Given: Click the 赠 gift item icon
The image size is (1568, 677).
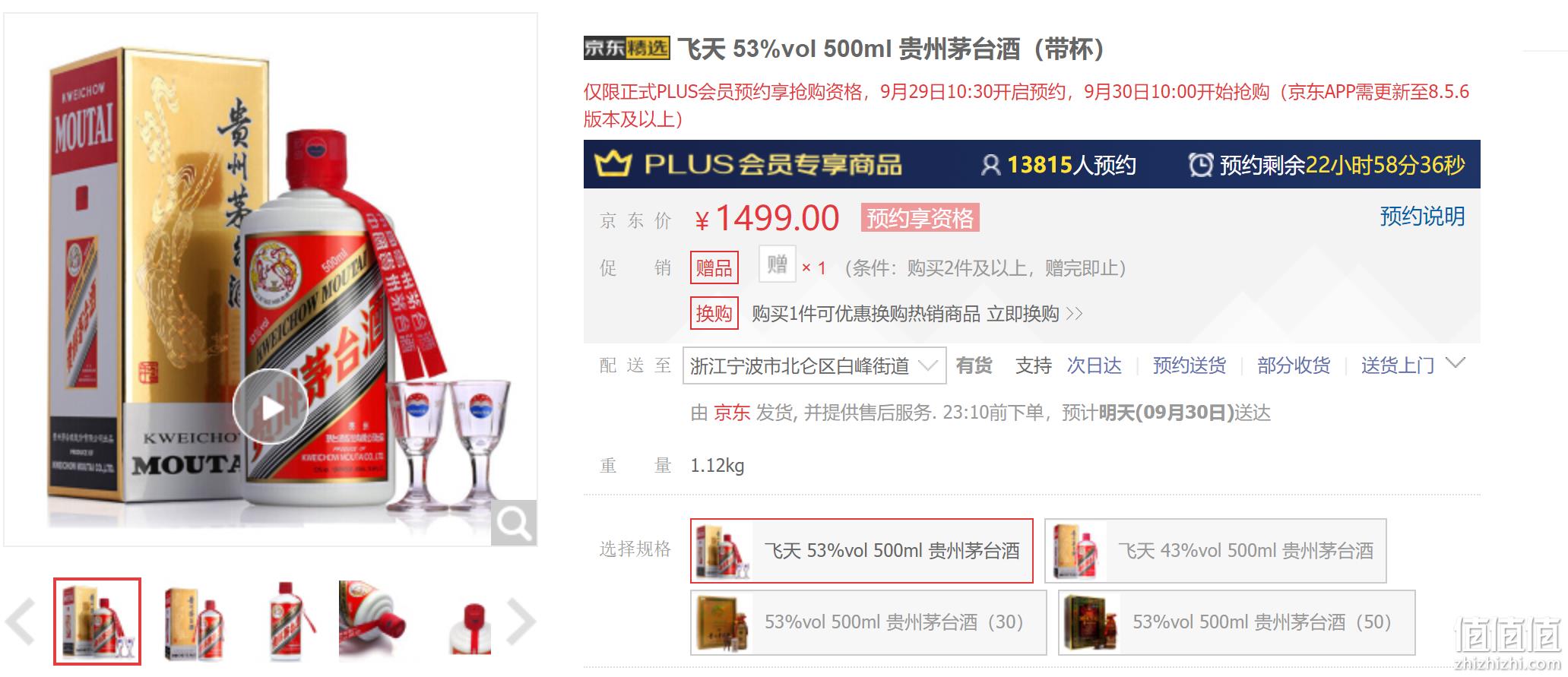Looking at the screenshot, I should (777, 264).
